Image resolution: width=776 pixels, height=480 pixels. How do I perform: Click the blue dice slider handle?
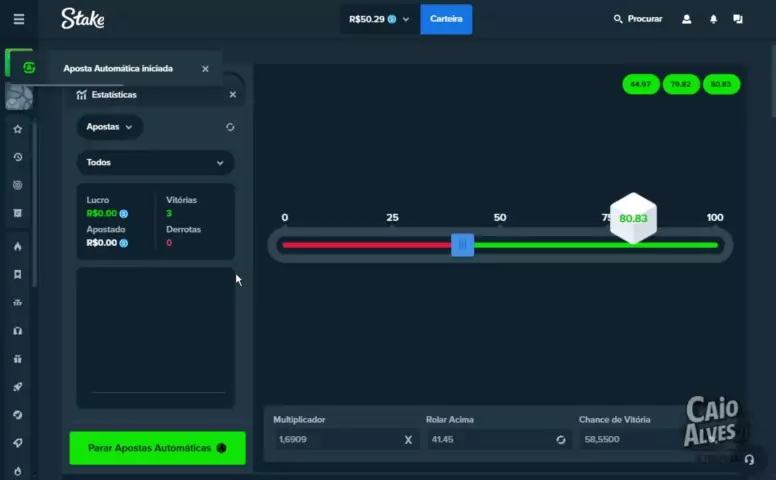click(462, 245)
